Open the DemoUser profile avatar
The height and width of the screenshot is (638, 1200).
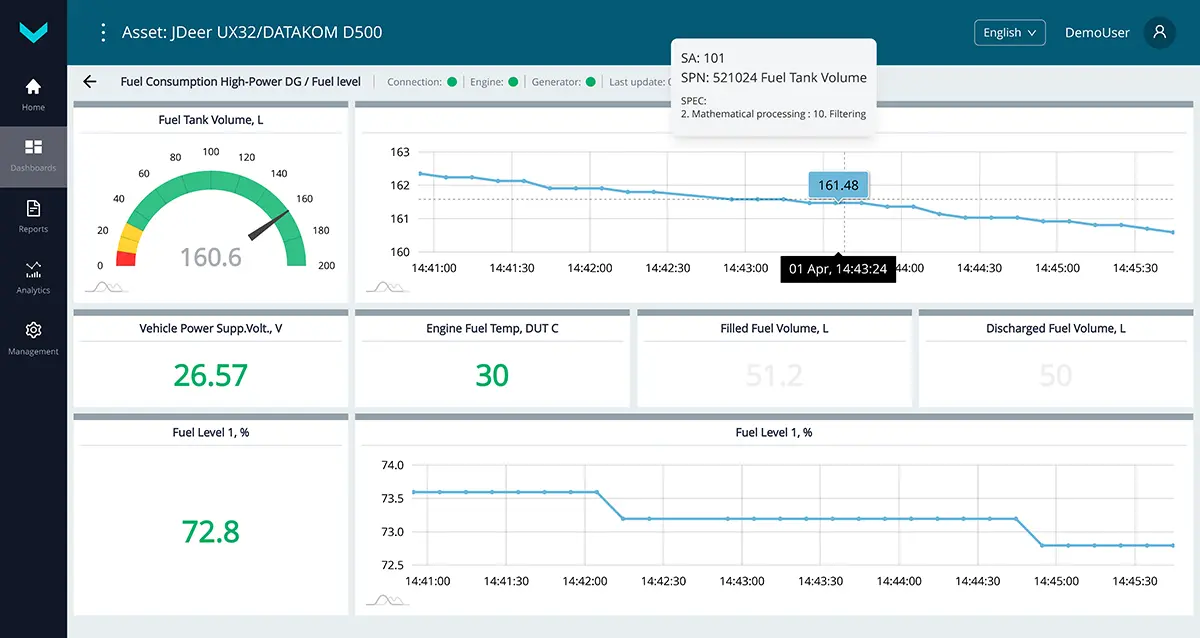click(x=1159, y=32)
